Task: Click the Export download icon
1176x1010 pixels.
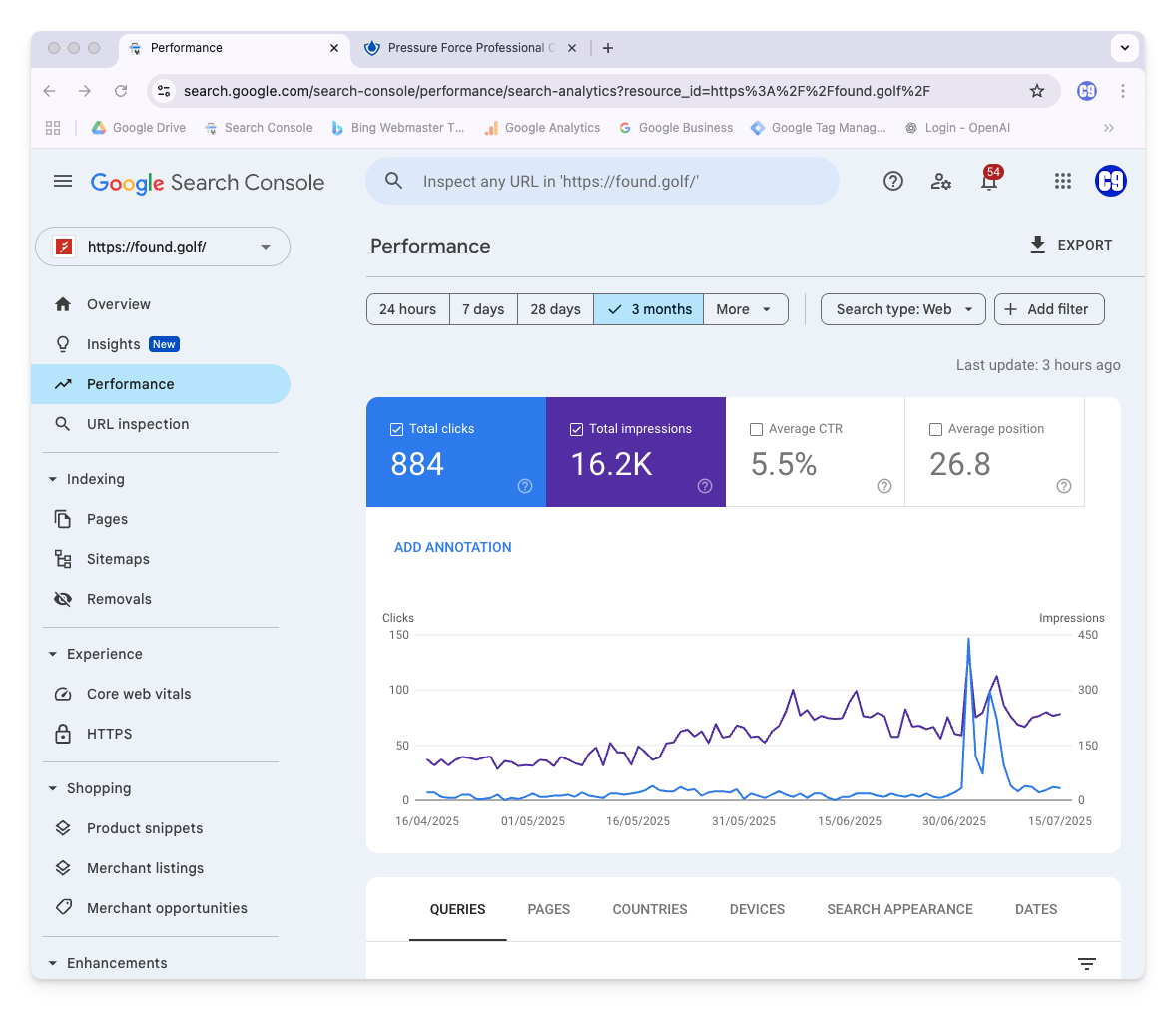Action: pyautogui.click(x=1038, y=245)
